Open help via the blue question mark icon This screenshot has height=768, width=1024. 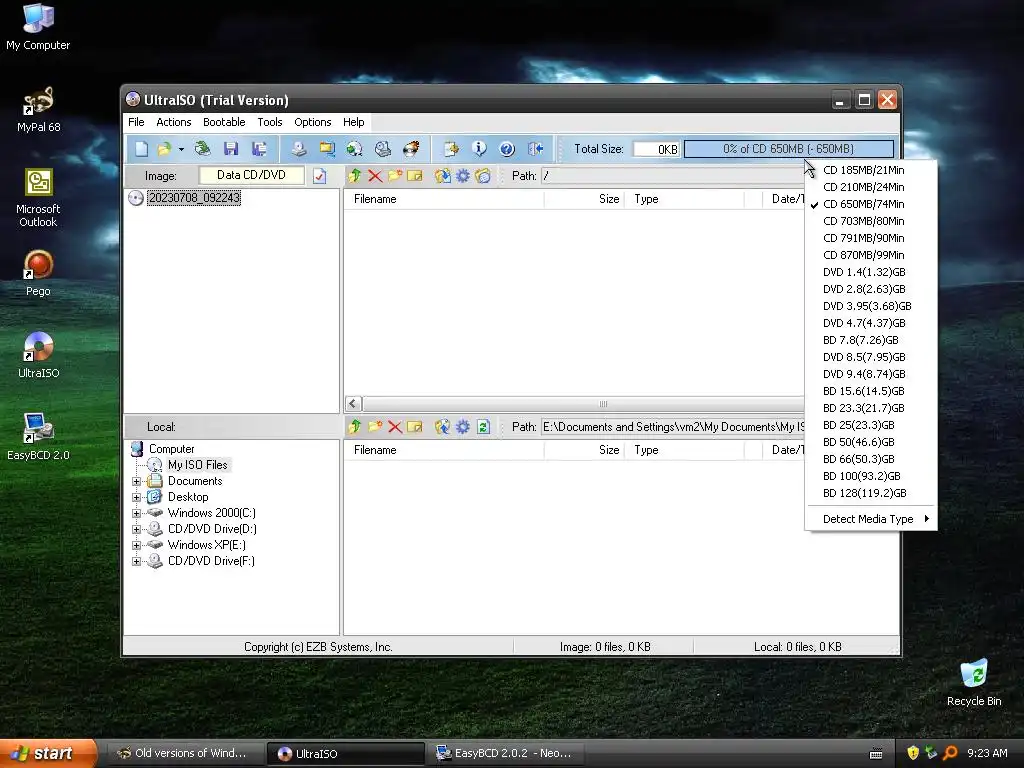click(x=507, y=149)
